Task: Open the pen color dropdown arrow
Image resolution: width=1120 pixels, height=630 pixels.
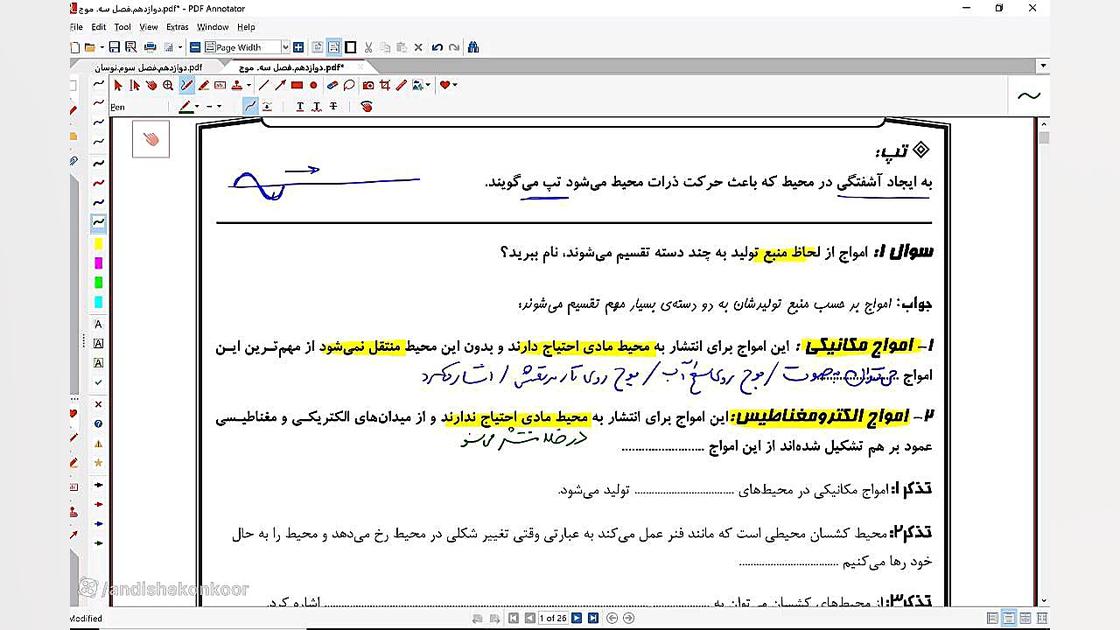Action: click(x=196, y=106)
